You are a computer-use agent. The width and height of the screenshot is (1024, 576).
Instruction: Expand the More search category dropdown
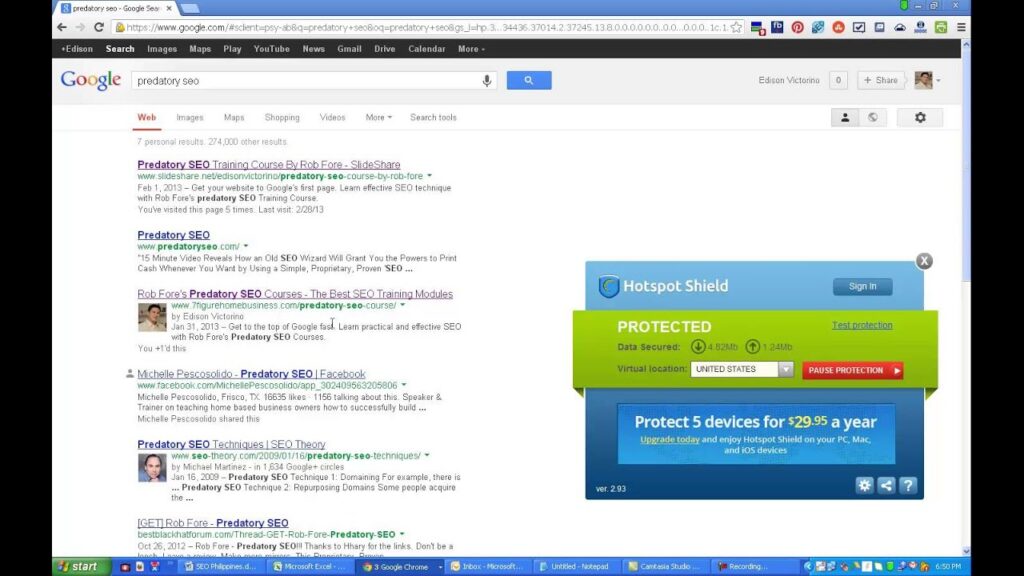point(379,118)
